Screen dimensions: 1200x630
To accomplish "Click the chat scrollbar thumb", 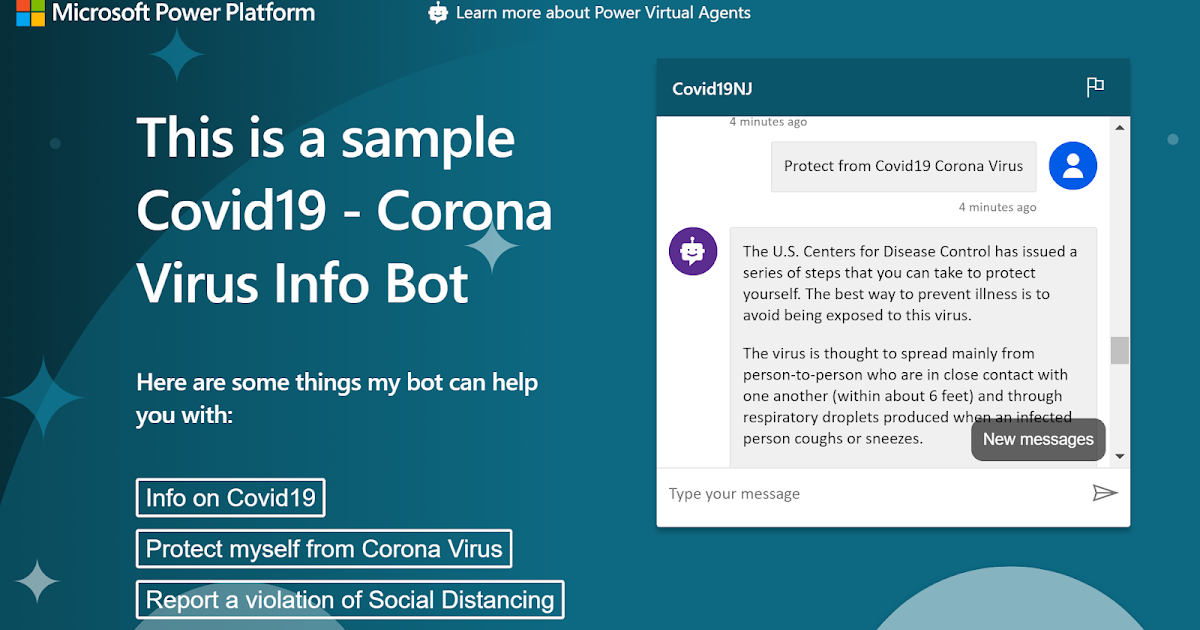I will tap(1120, 350).
